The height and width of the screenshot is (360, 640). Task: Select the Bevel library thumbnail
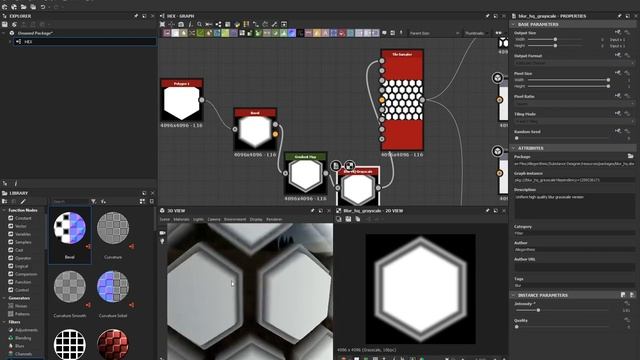coord(70,235)
